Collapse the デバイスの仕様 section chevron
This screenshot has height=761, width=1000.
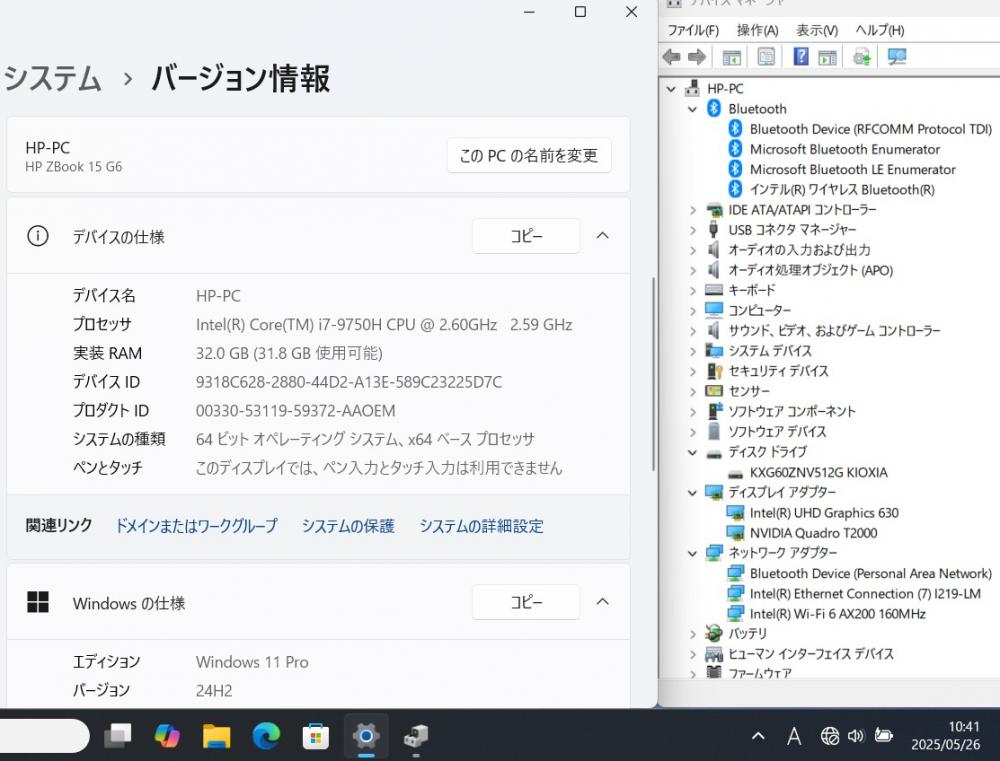pos(603,235)
